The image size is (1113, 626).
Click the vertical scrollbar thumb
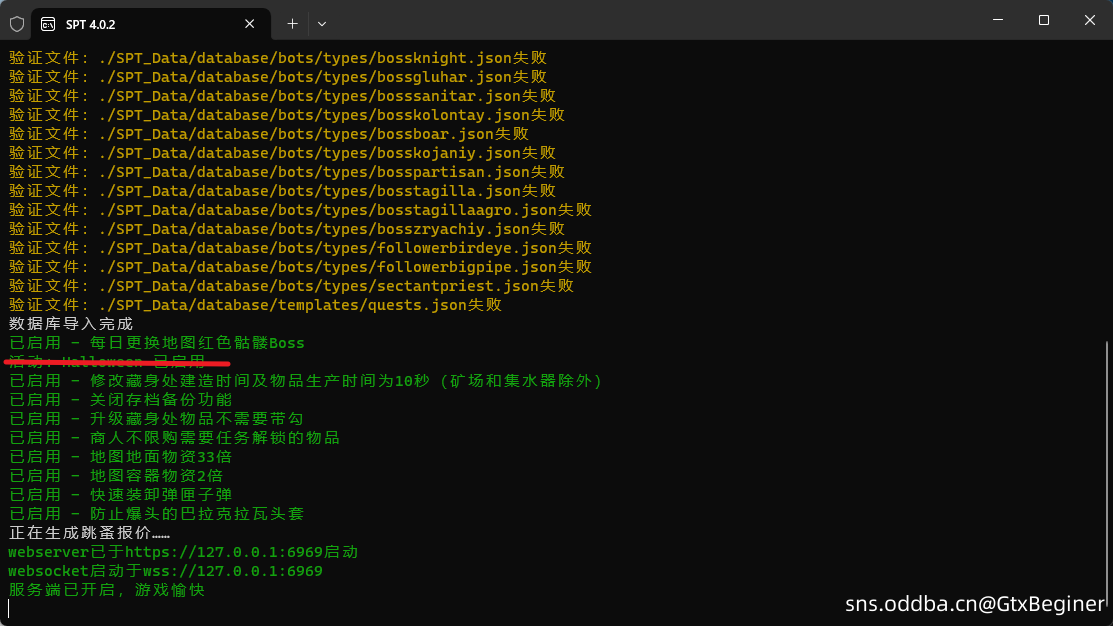(1106, 470)
